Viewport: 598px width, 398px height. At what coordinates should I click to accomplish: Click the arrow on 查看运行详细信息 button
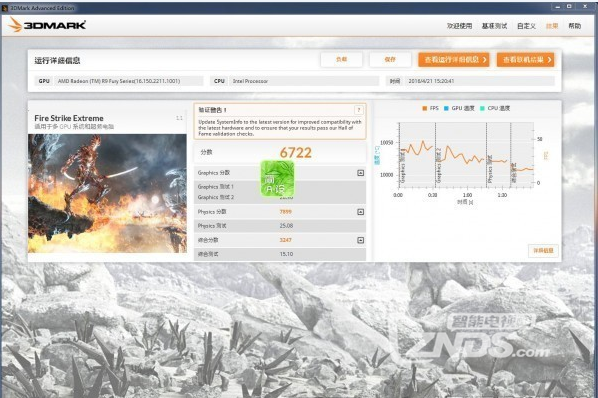[484, 59]
